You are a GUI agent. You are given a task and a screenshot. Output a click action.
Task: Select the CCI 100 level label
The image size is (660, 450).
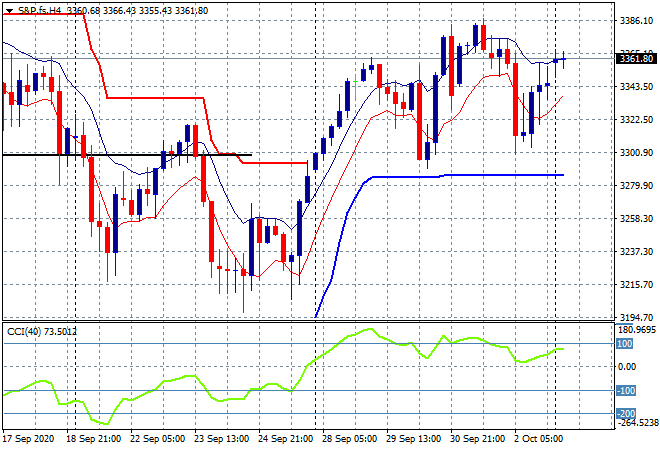625,344
